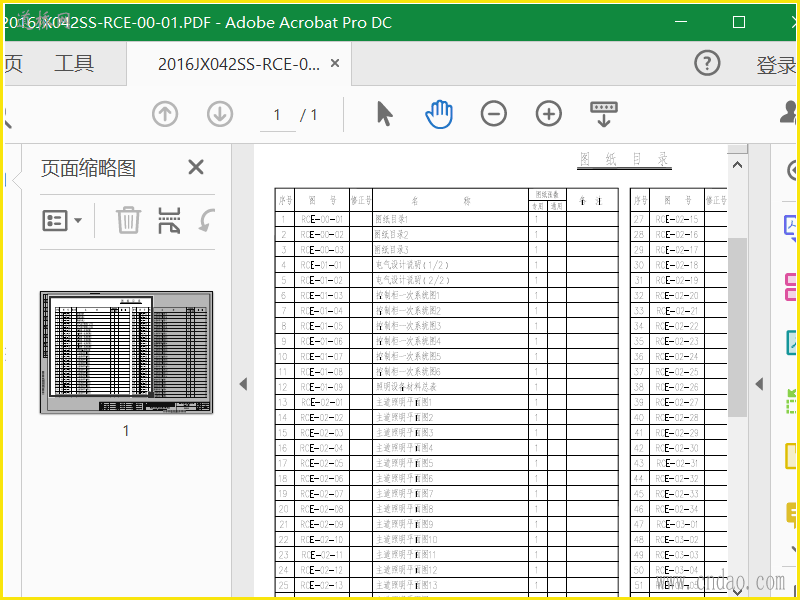This screenshot has height=600, width=800.
Task: Open the scrolling mode toolbar icon
Action: tap(604, 114)
